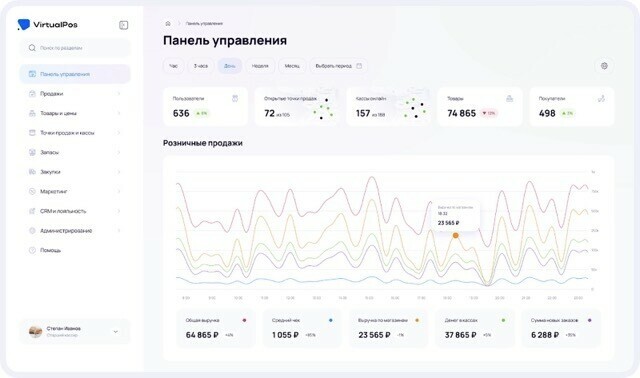Expand the Продажи menu chevron
This screenshot has height=378, width=640.
(x=119, y=94)
